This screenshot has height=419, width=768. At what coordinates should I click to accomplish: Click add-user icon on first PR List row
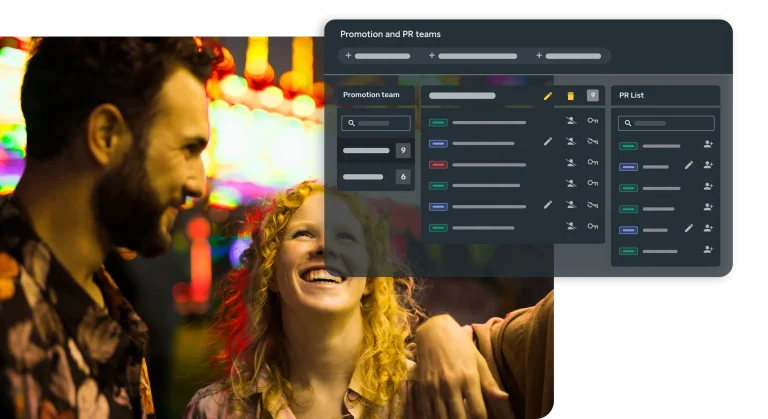(708, 144)
